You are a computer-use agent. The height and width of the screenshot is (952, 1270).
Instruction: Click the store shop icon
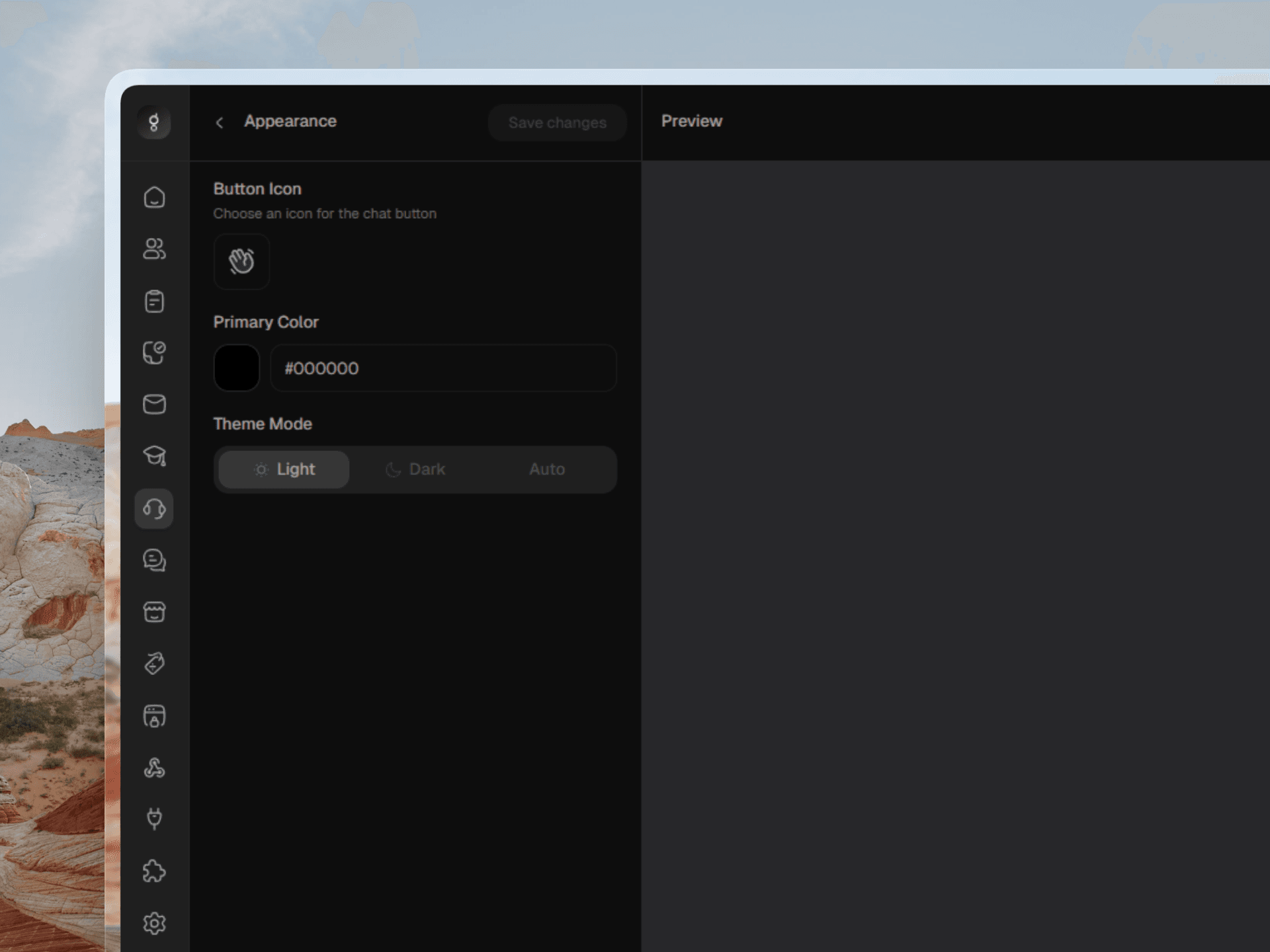click(x=154, y=612)
